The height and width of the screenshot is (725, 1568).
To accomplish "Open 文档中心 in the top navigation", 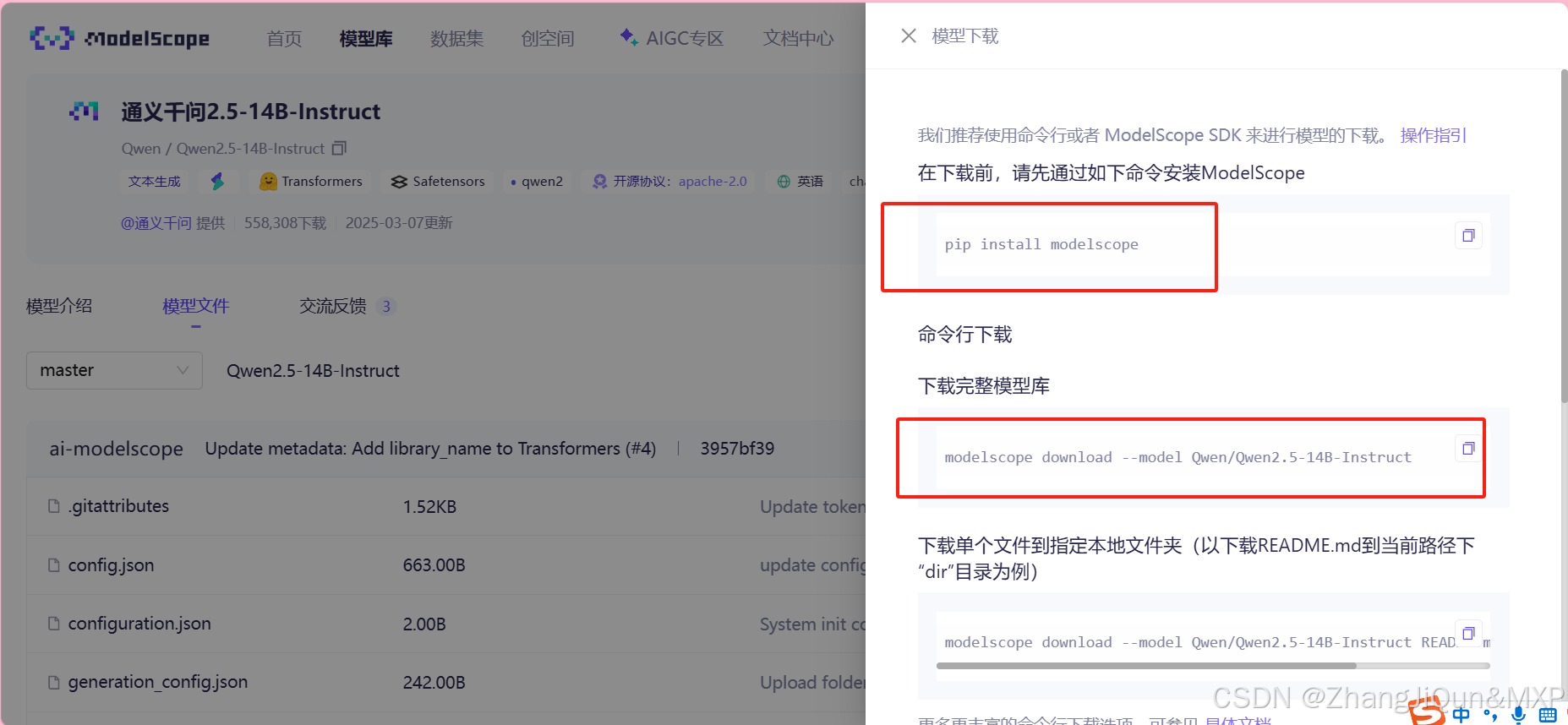I will point(798,39).
